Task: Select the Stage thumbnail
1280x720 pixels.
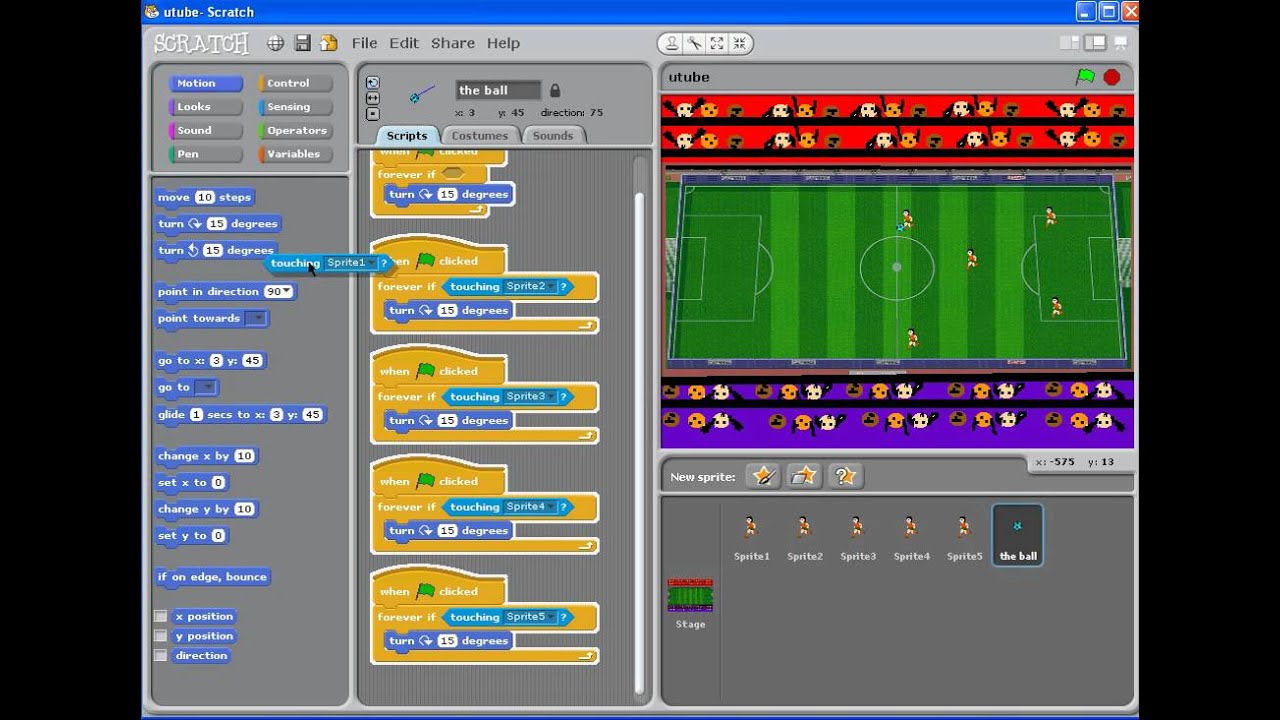Action: click(690, 603)
